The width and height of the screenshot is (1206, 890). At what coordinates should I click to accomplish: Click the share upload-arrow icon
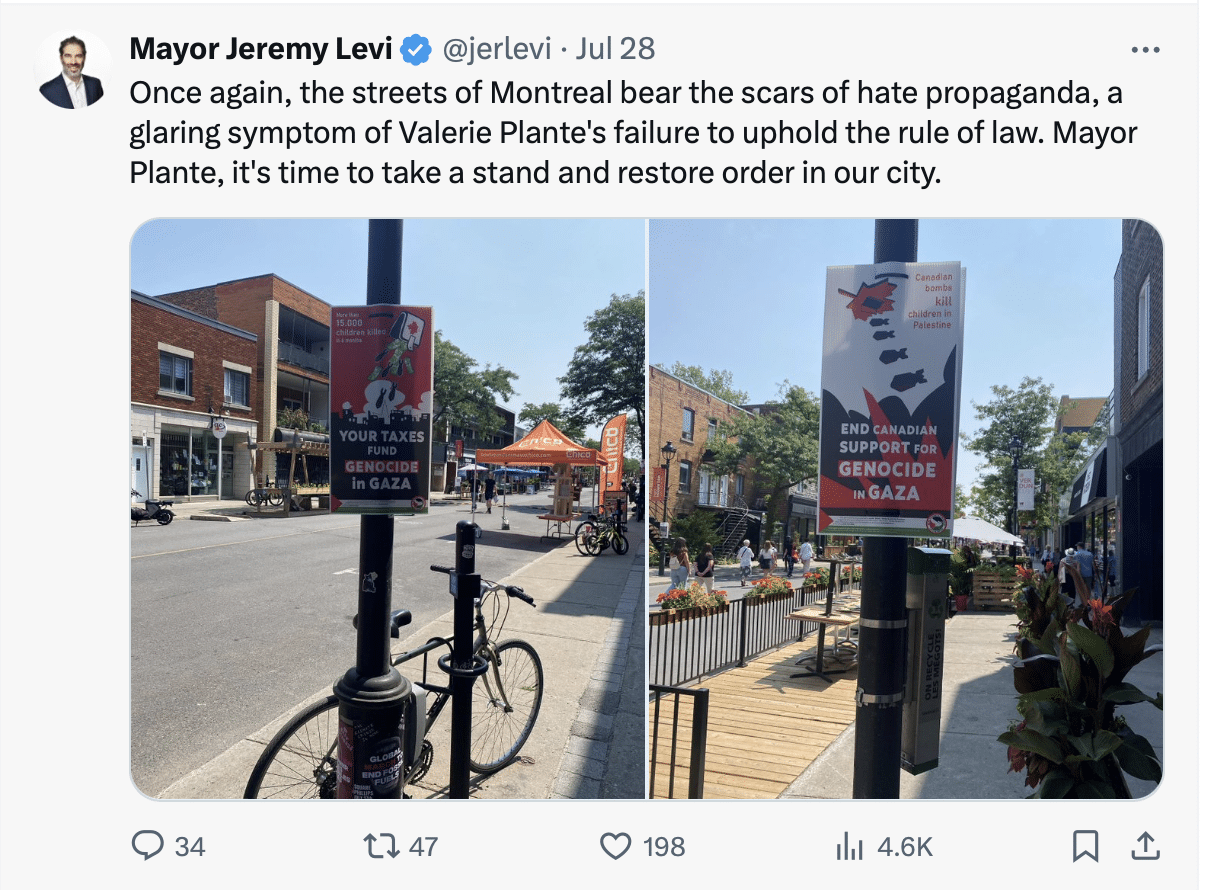pyautogui.click(x=1142, y=846)
